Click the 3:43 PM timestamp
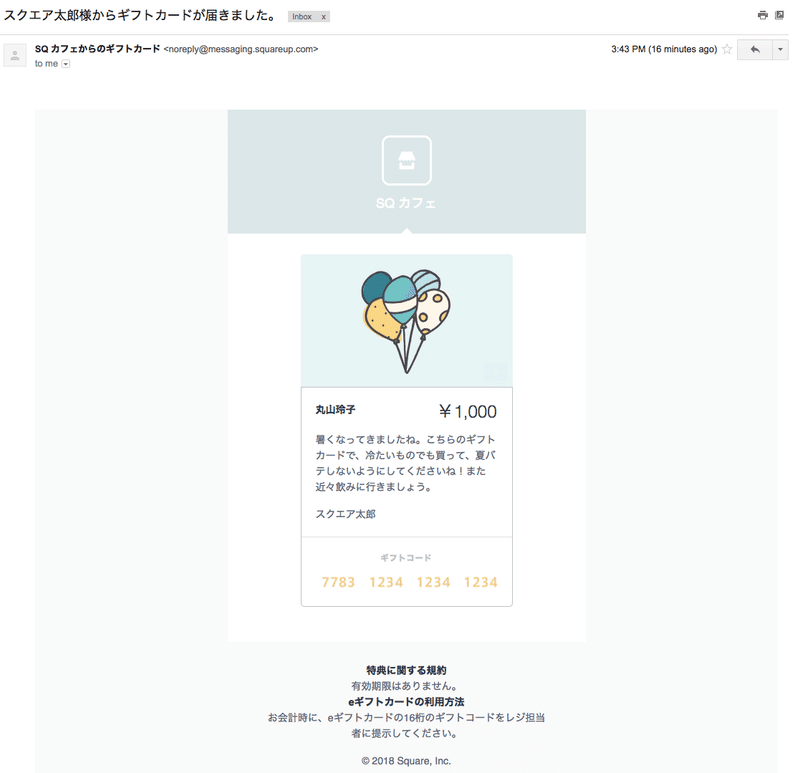Viewport: 800px width, 773px height. (664, 49)
